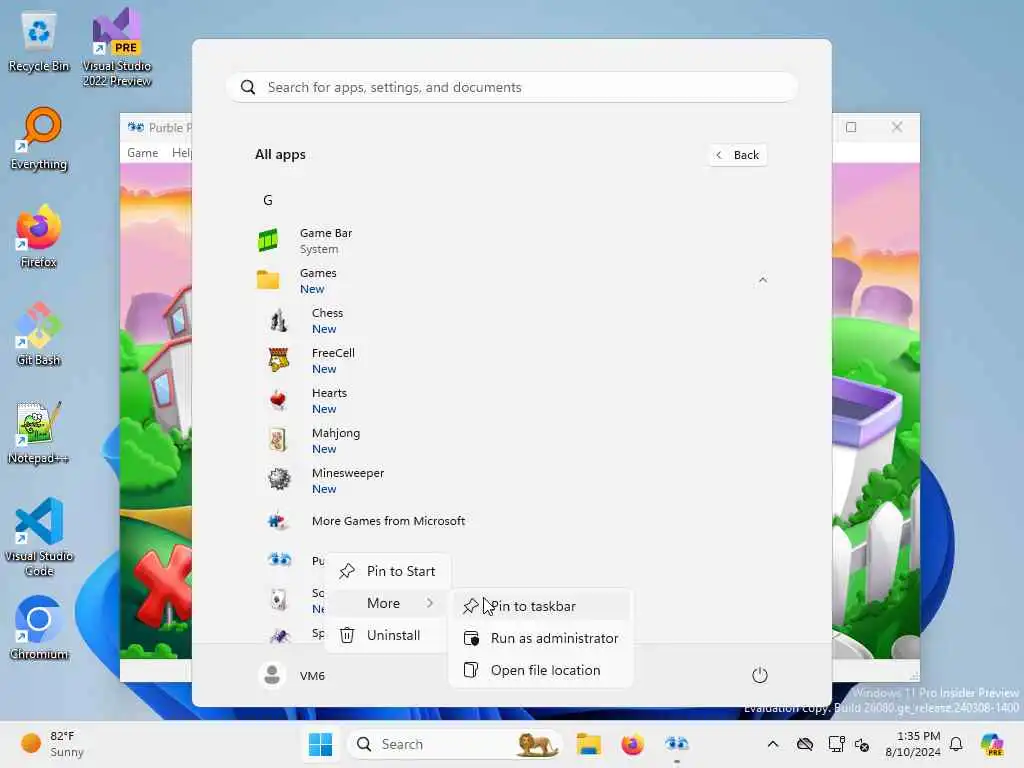This screenshot has height=768, width=1024.
Task: Click the muted volume tray icon
Action: point(862,744)
